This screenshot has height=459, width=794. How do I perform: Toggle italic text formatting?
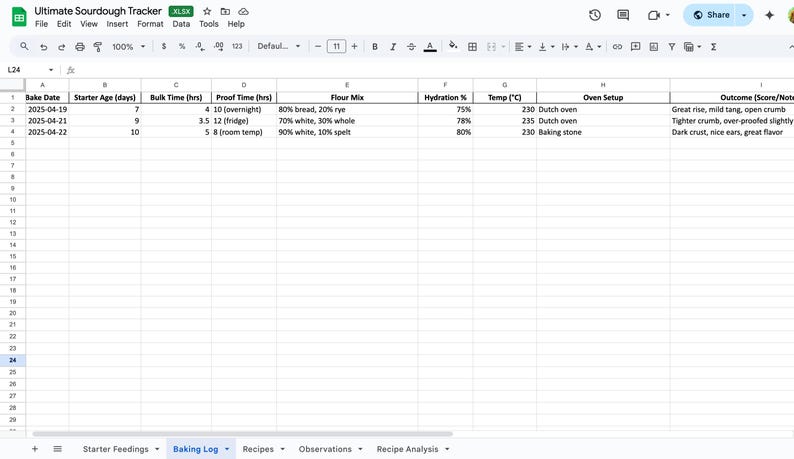tap(393, 47)
